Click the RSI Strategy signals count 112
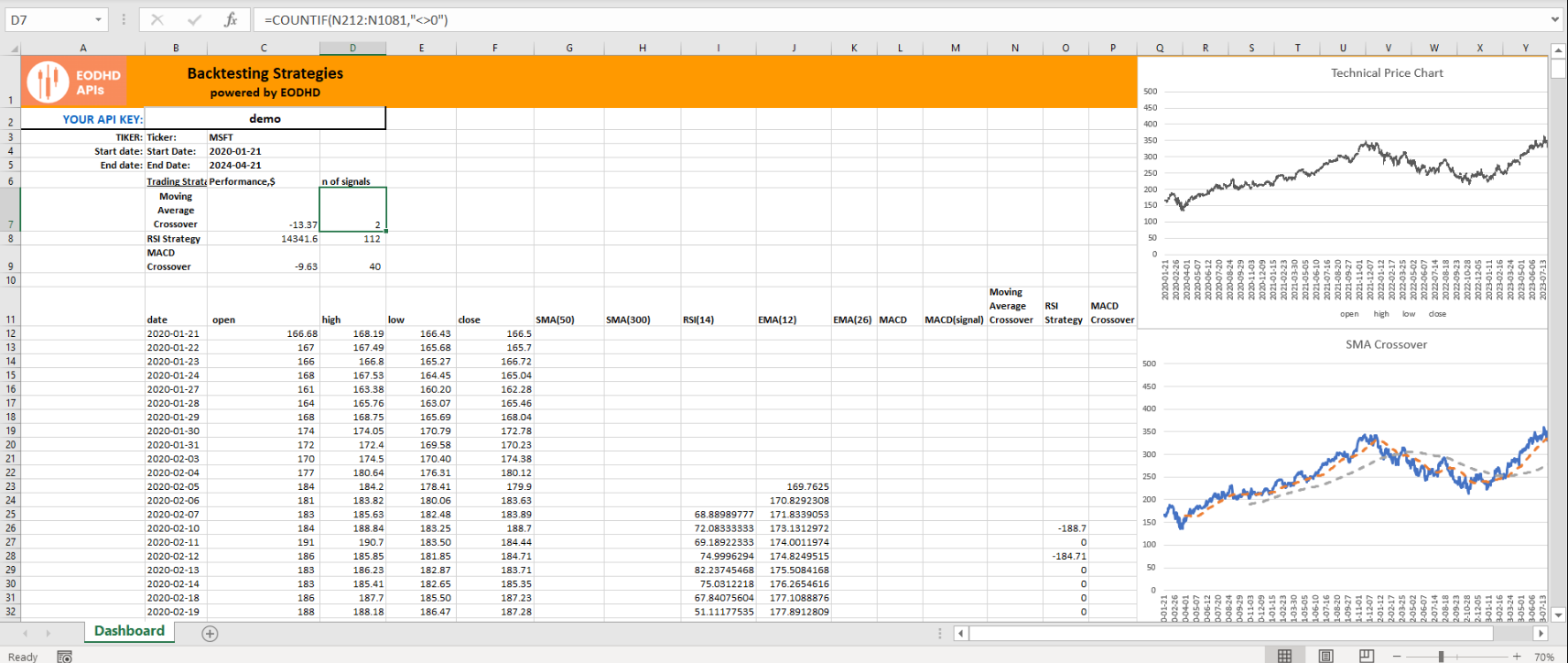 pyautogui.click(x=352, y=238)
